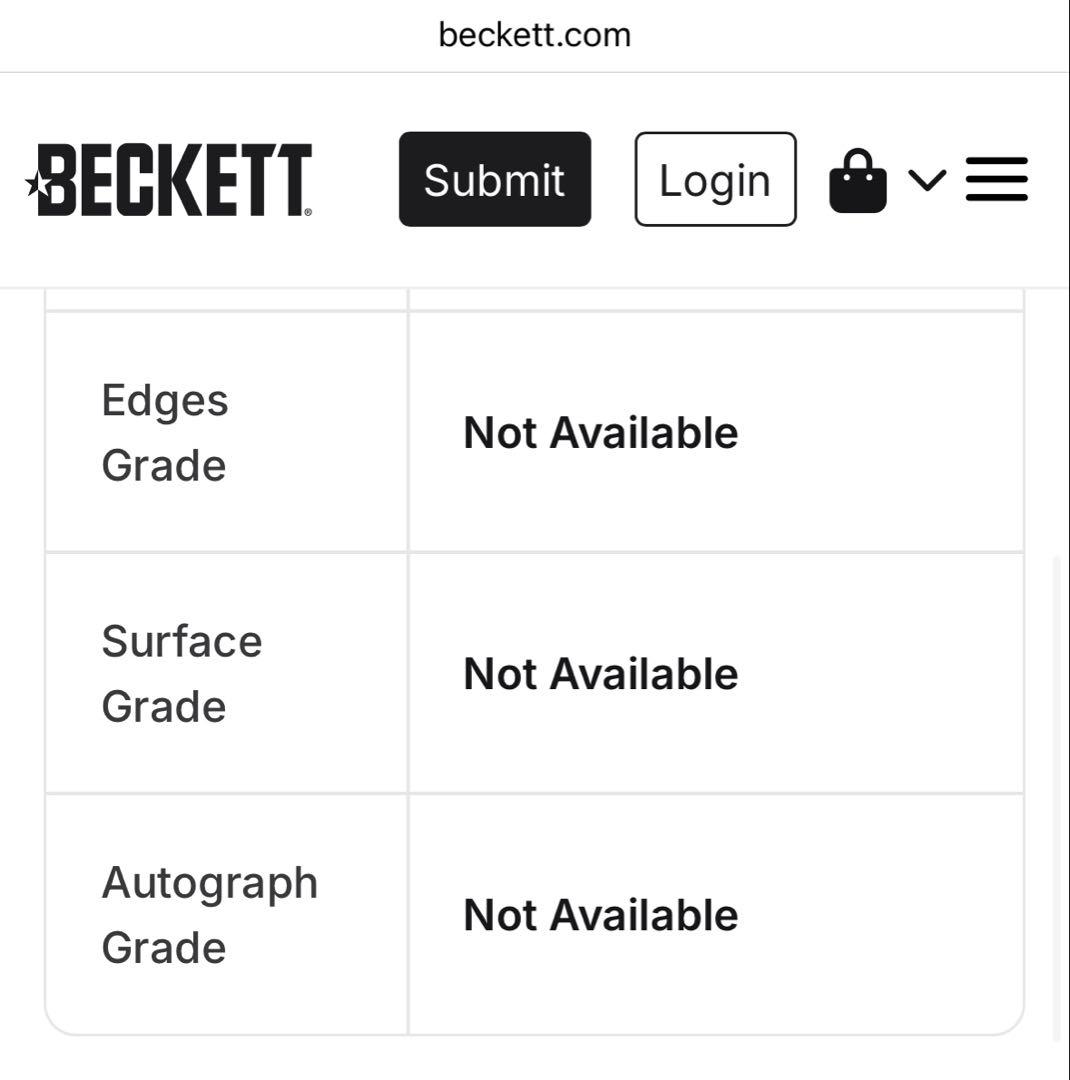
Task: Click the word Edges in the table
Action: pos(164,400)
